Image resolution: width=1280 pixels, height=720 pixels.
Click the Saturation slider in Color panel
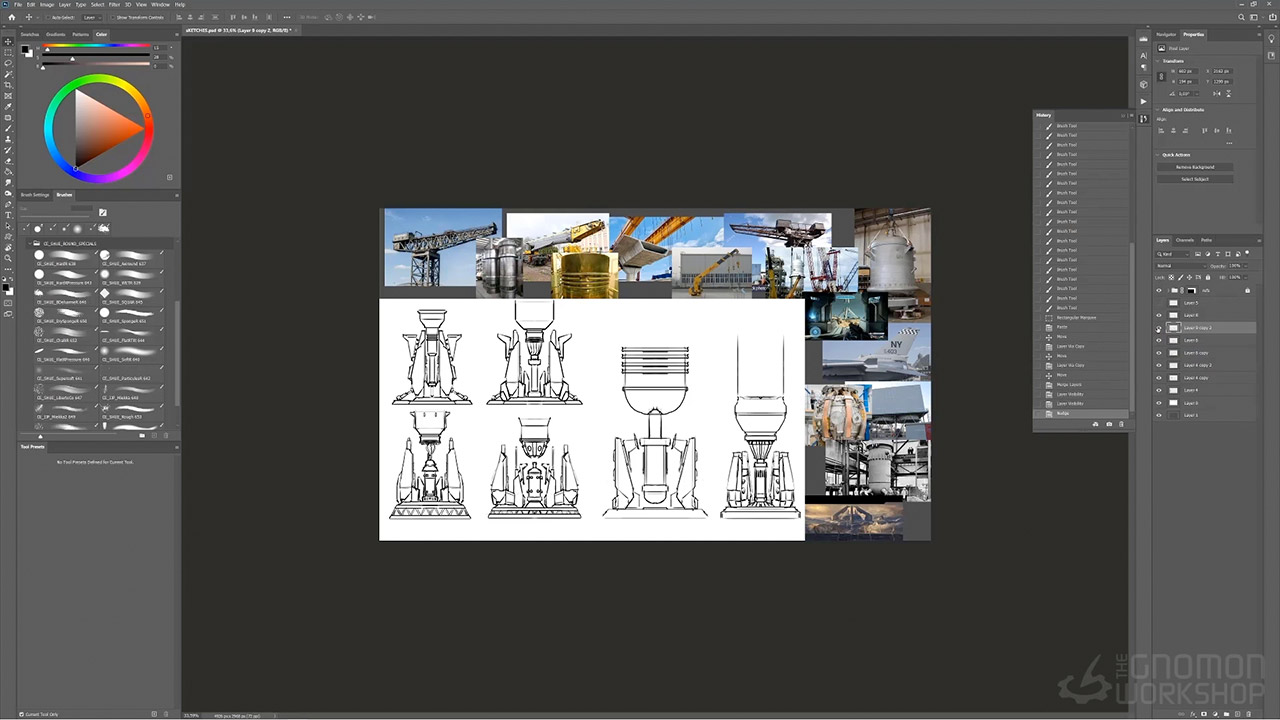[96, 56]
